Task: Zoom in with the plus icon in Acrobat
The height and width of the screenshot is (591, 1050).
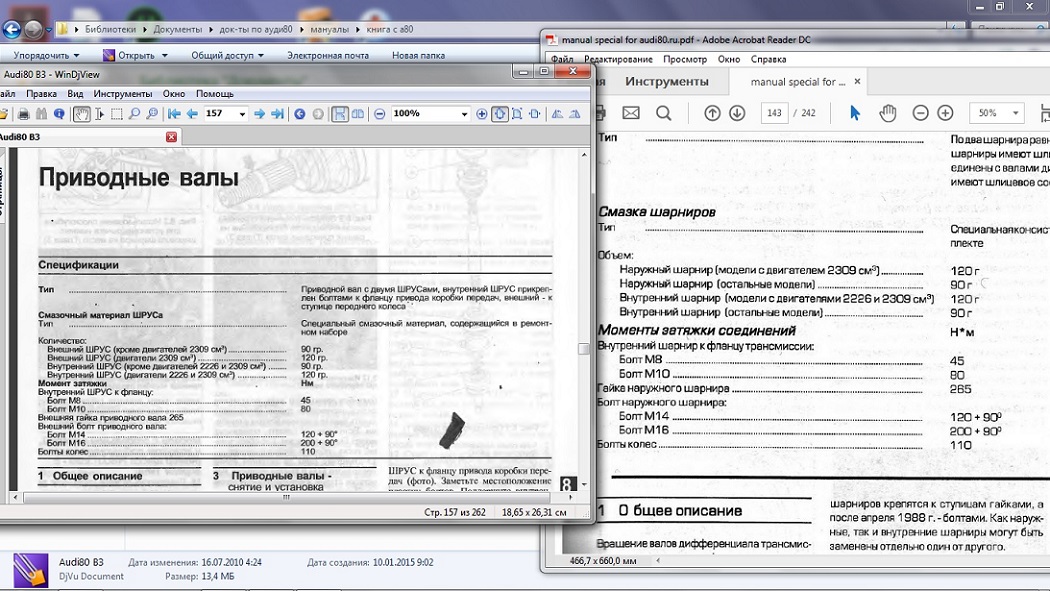Action: [945, 113]
